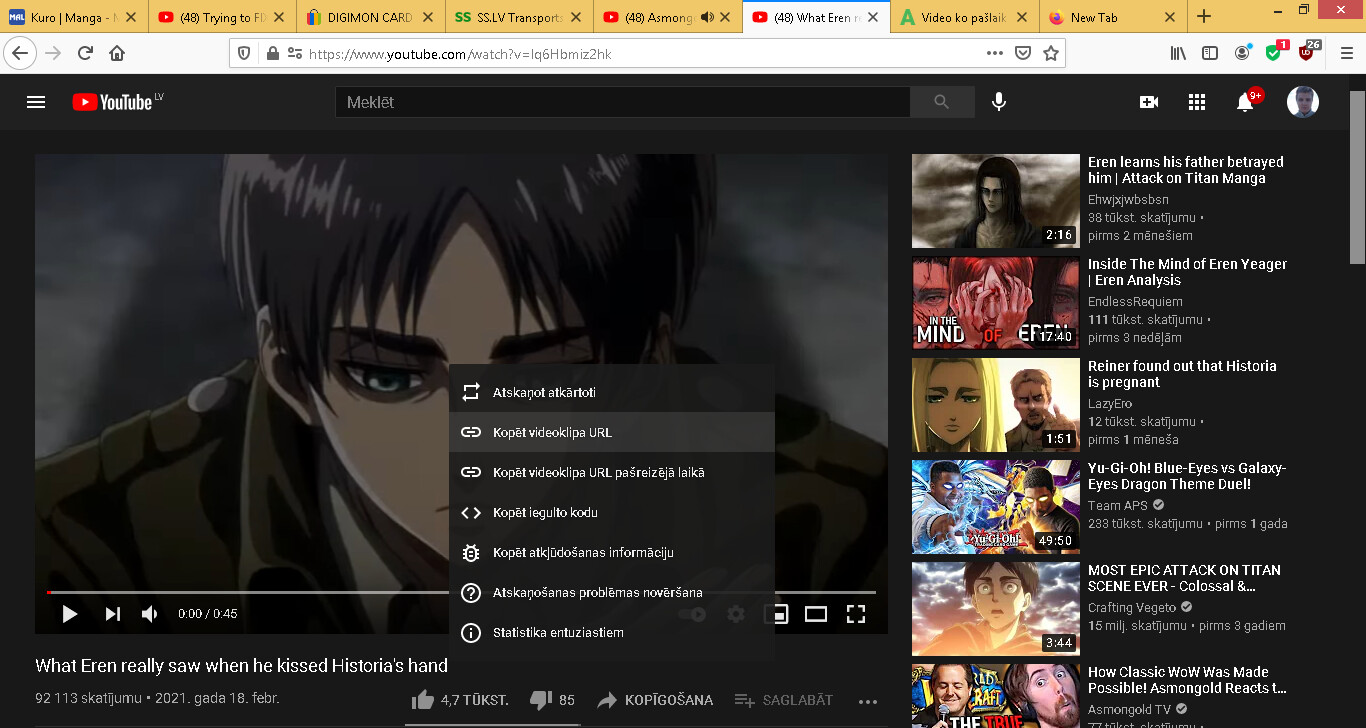Click the video progress seek bar

(250, 592)
